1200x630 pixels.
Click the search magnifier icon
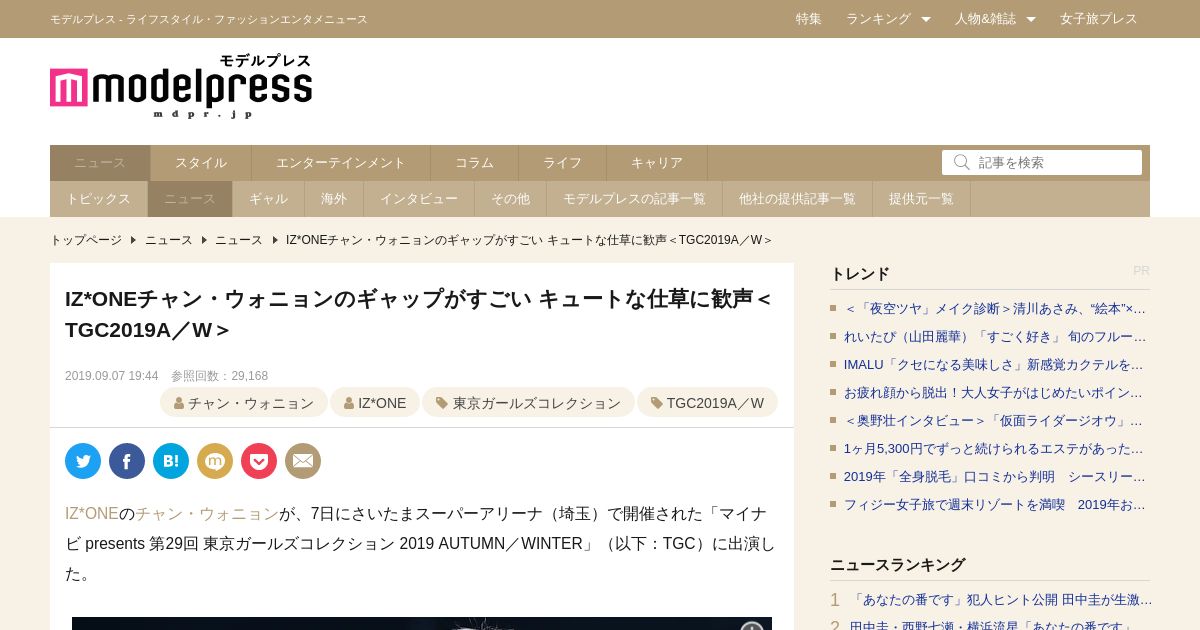click(962, 162)
